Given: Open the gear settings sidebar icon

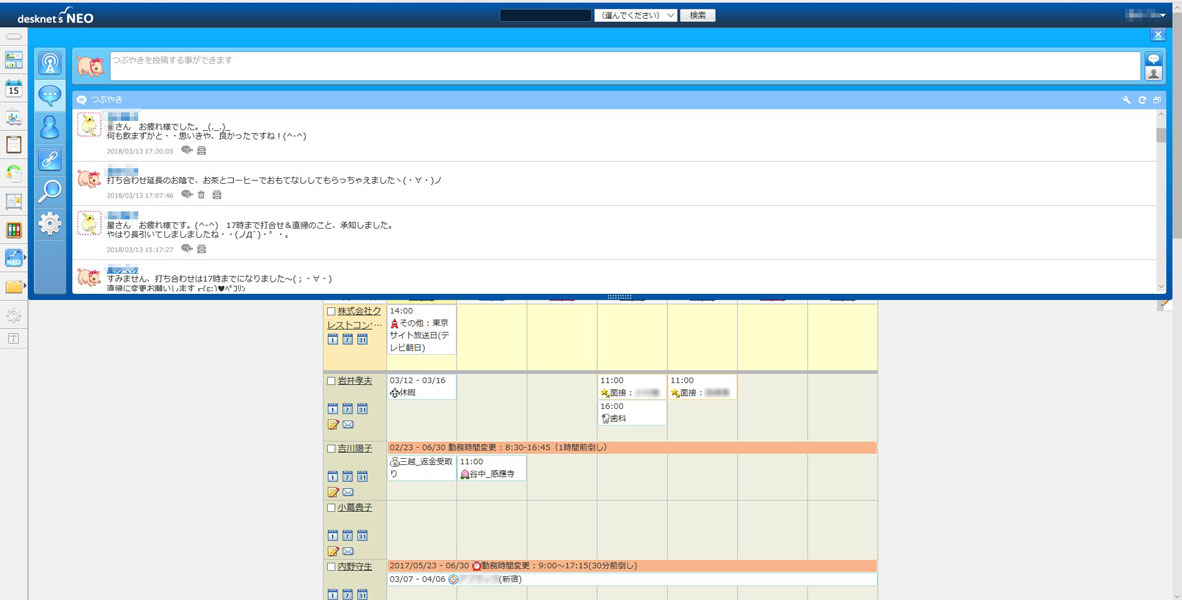Looking at the screenshot, I should pyautogui.click(x=49, y=223).
